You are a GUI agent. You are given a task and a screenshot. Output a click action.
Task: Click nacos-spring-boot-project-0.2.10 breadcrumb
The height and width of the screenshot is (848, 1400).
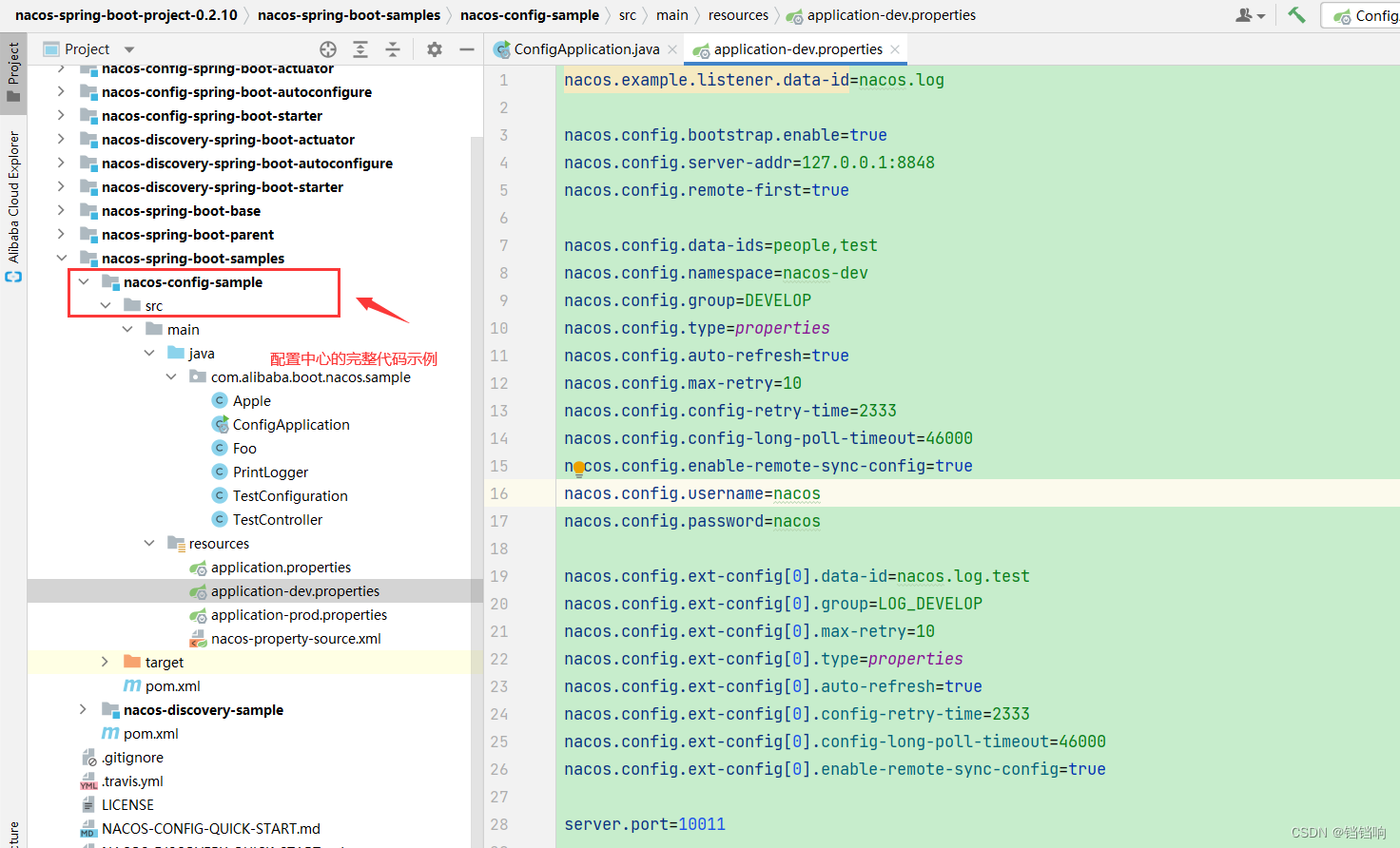tap(126, 15)
